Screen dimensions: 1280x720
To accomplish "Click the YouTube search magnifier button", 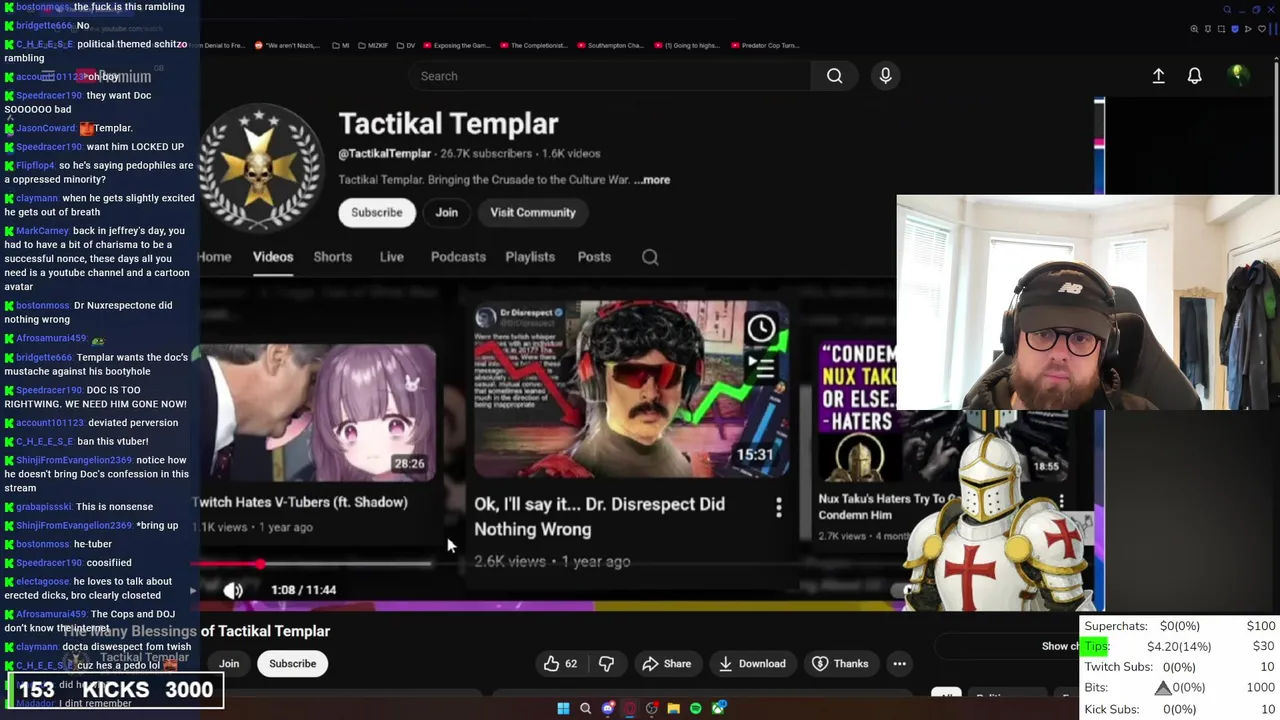I will 834,76.
